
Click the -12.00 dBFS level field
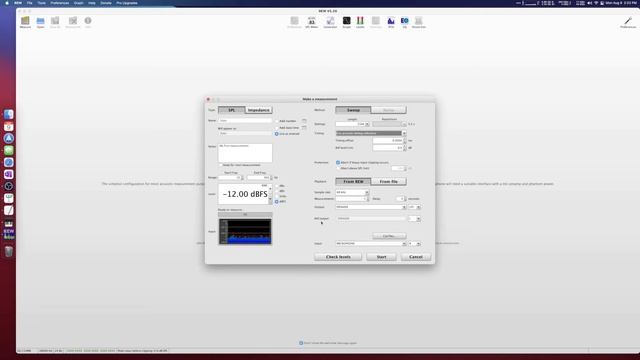pos(245,194)
